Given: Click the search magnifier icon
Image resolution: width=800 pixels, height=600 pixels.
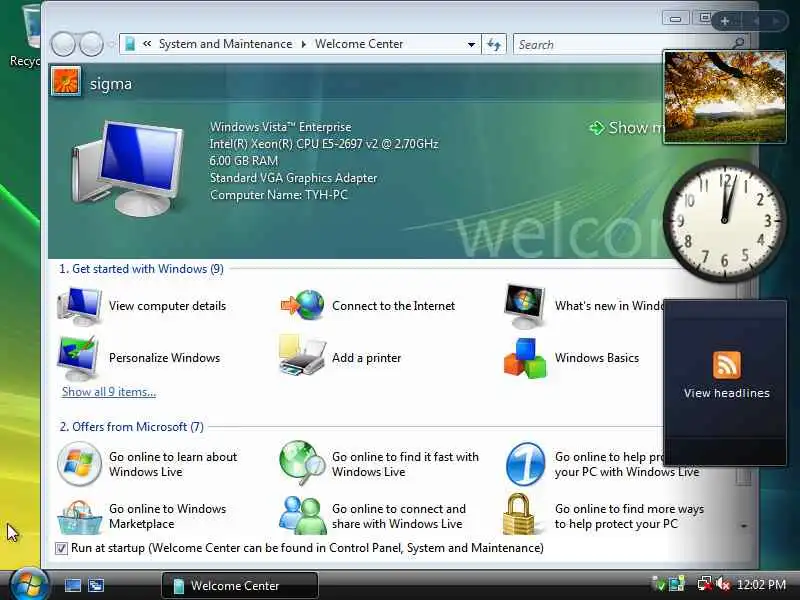Looking at the screenshot, I should click(738, 44).
